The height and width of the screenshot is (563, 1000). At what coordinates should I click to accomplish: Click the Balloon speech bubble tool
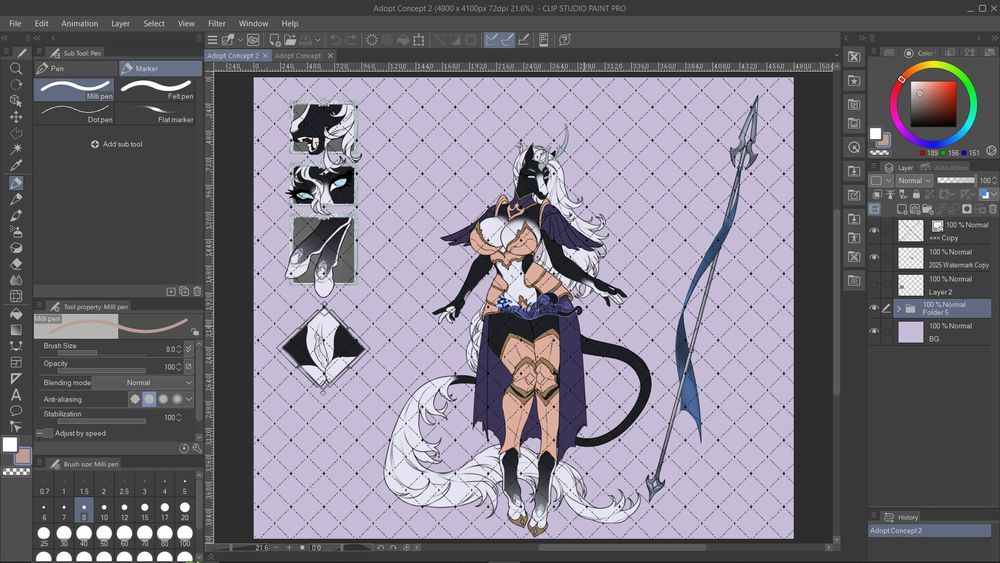tap(16, 410)
